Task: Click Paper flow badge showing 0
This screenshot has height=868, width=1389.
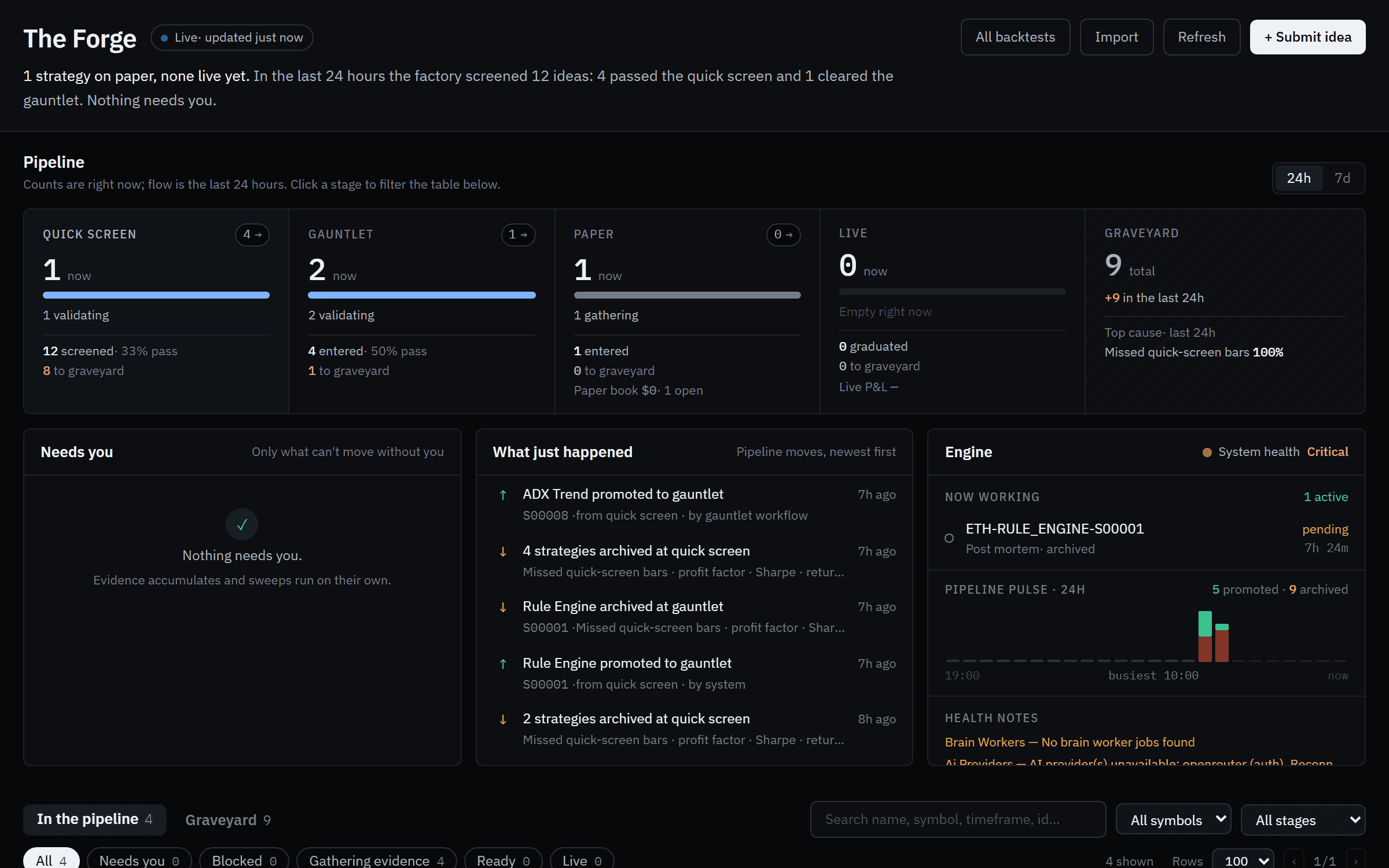Action: coord(783,234)
